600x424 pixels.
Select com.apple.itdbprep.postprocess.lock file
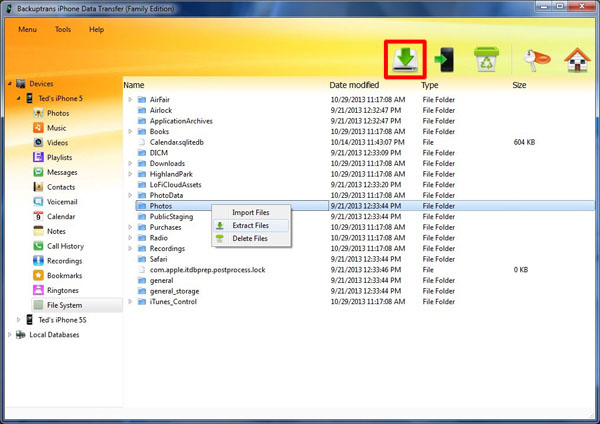coord(207,270)
